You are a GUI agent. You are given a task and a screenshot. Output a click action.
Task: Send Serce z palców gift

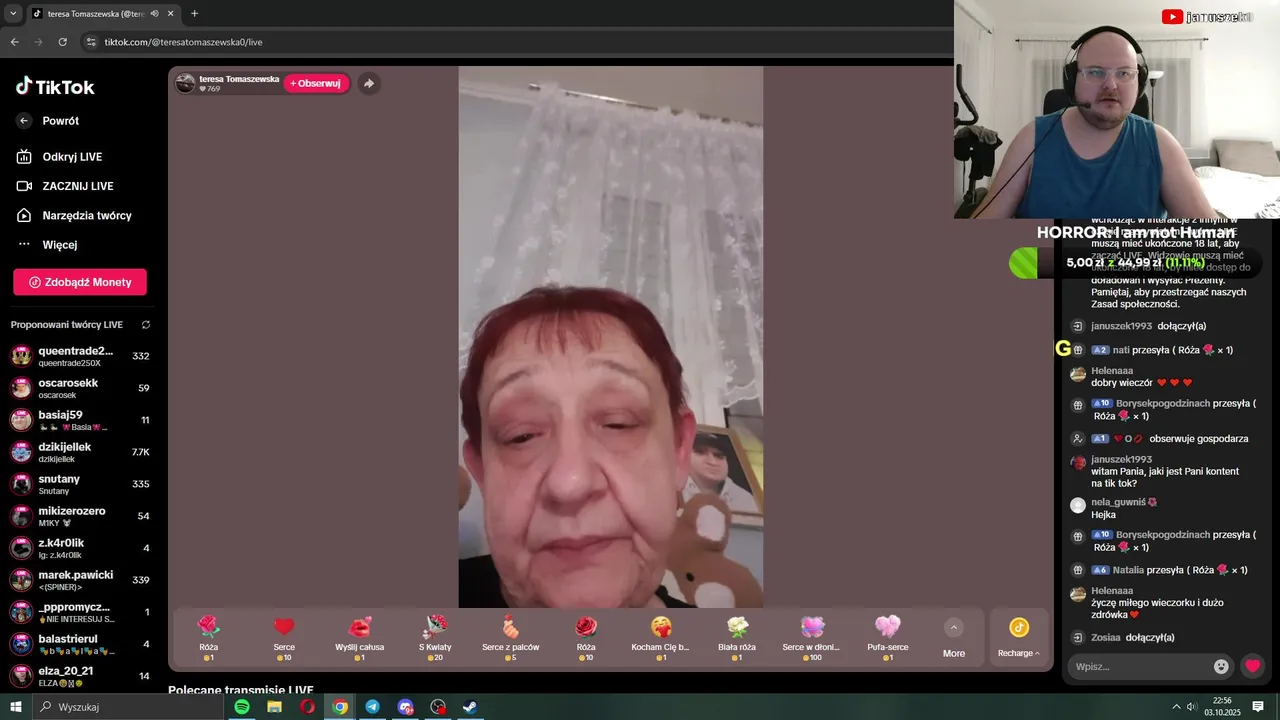pyautogui.click(x=510, y=638)
